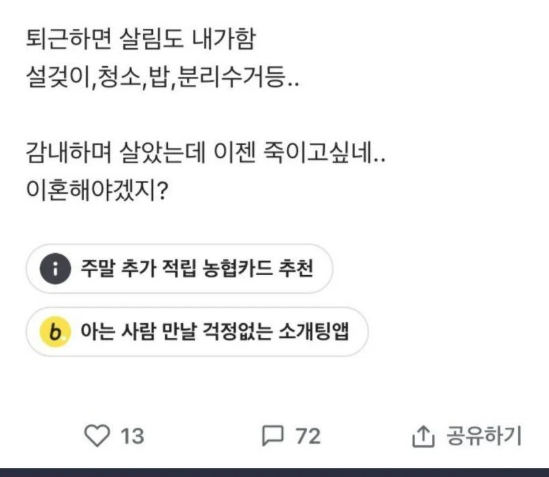
Task: Click the word 살림도 in the first line
Action: click(x=151, y=39)
